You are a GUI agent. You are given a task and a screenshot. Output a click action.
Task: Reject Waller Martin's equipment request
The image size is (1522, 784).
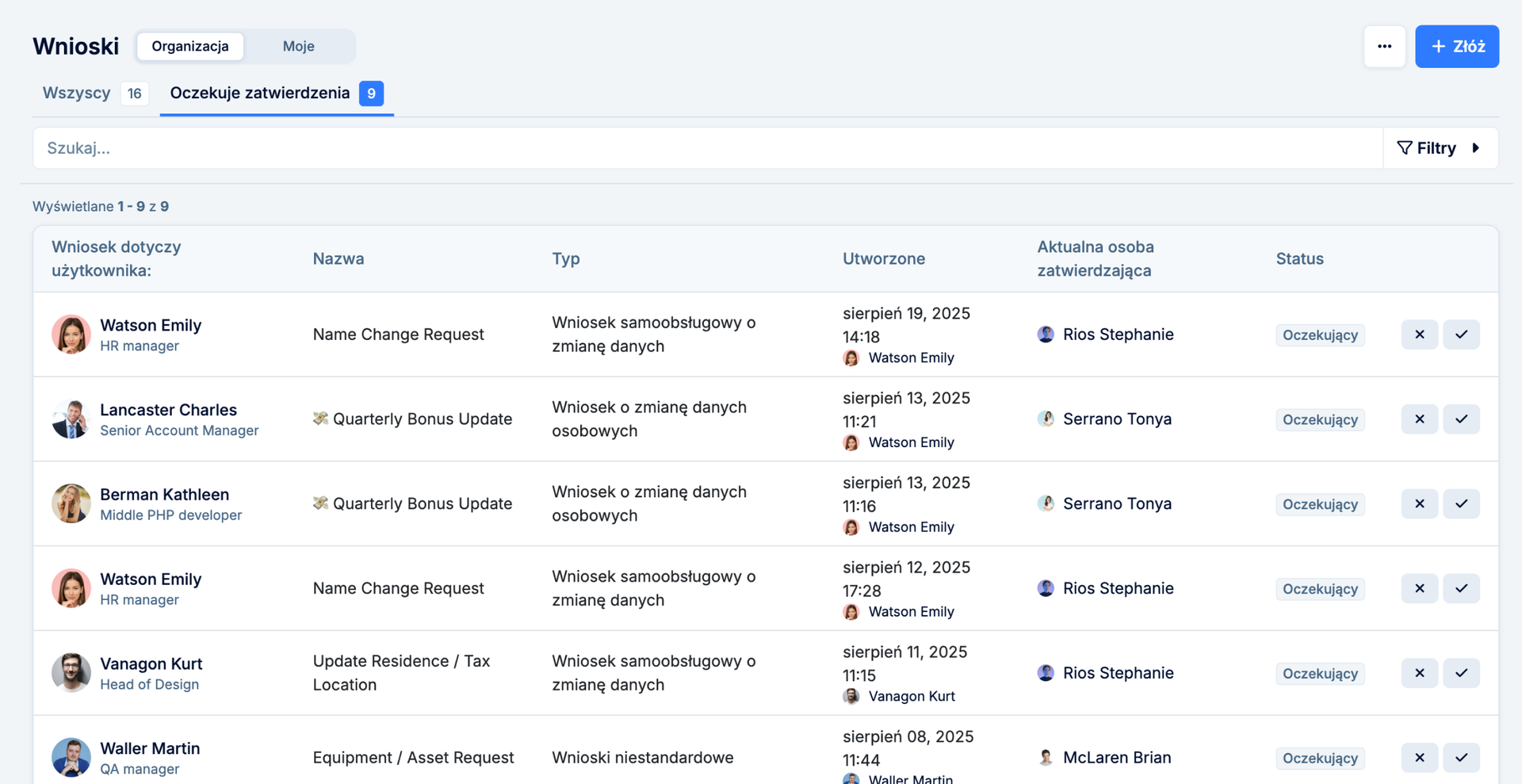pyautogui.click(x=1419, y=758)
